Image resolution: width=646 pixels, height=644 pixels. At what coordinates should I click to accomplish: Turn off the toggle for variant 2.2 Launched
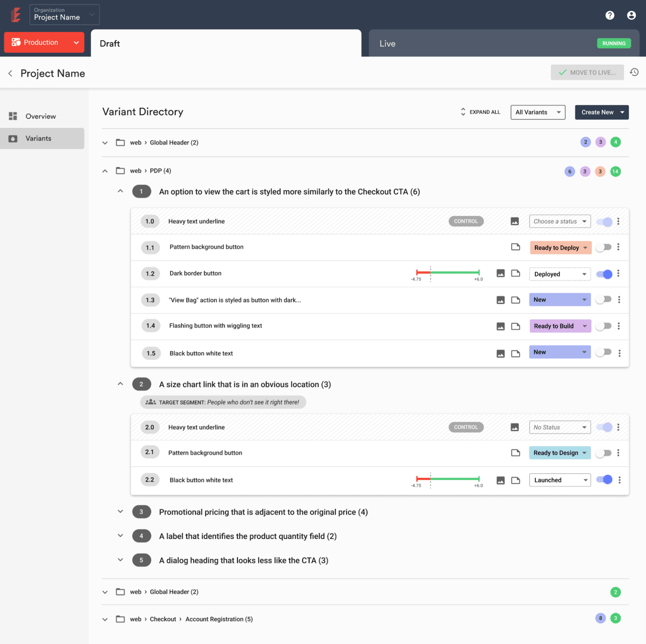point(604,480)
